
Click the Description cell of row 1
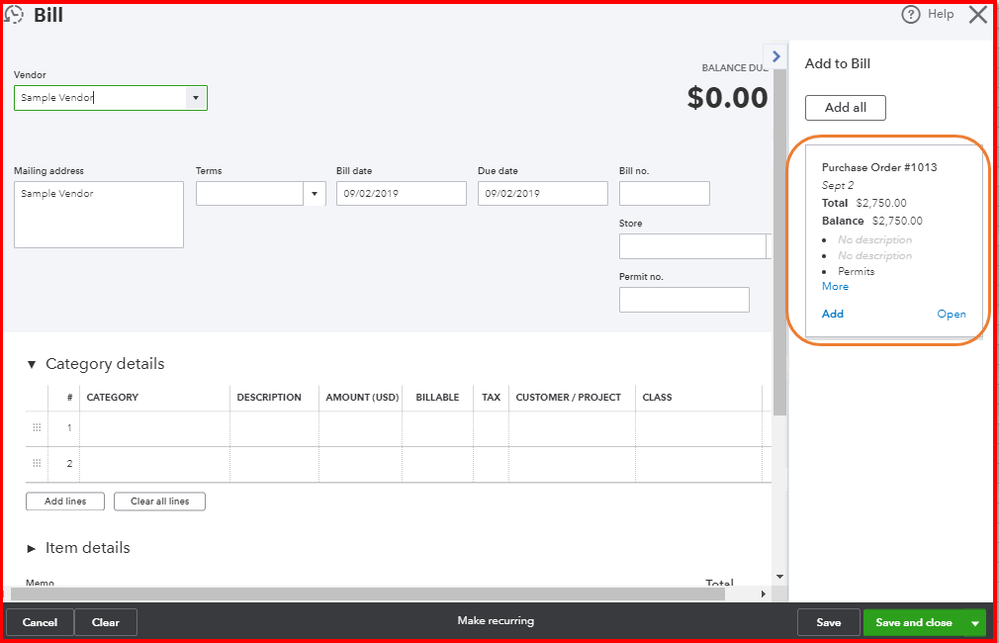click(275, 428)
